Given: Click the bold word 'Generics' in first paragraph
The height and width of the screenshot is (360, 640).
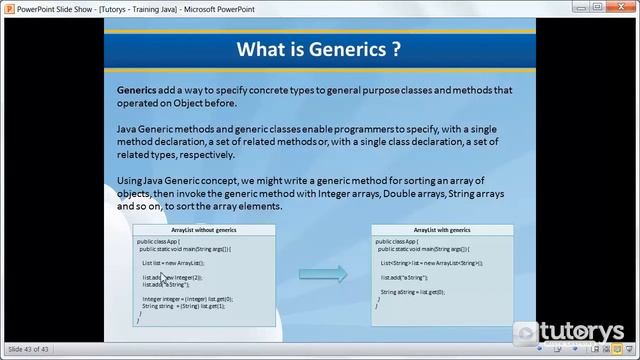Looking at the screenshot, I should (136, 90).
